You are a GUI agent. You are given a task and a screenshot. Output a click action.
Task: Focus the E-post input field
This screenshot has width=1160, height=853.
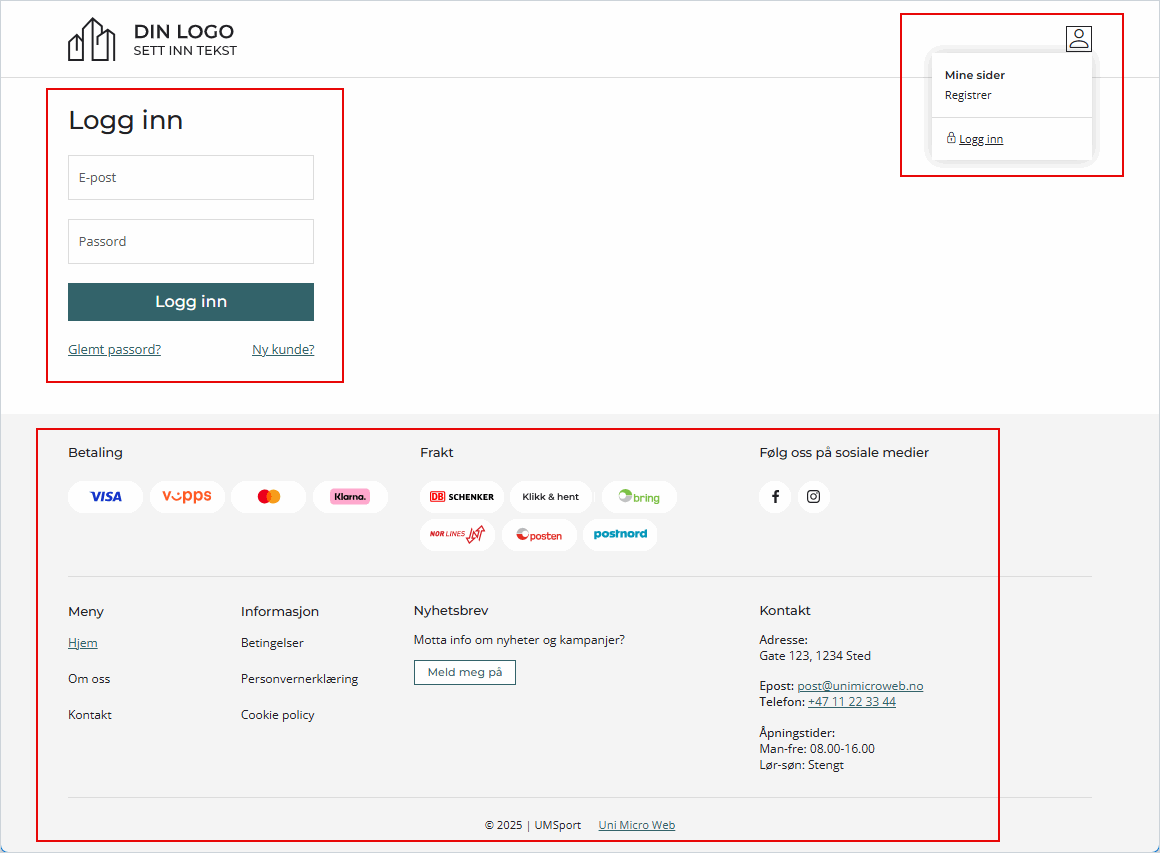click(x=191, y=178)
